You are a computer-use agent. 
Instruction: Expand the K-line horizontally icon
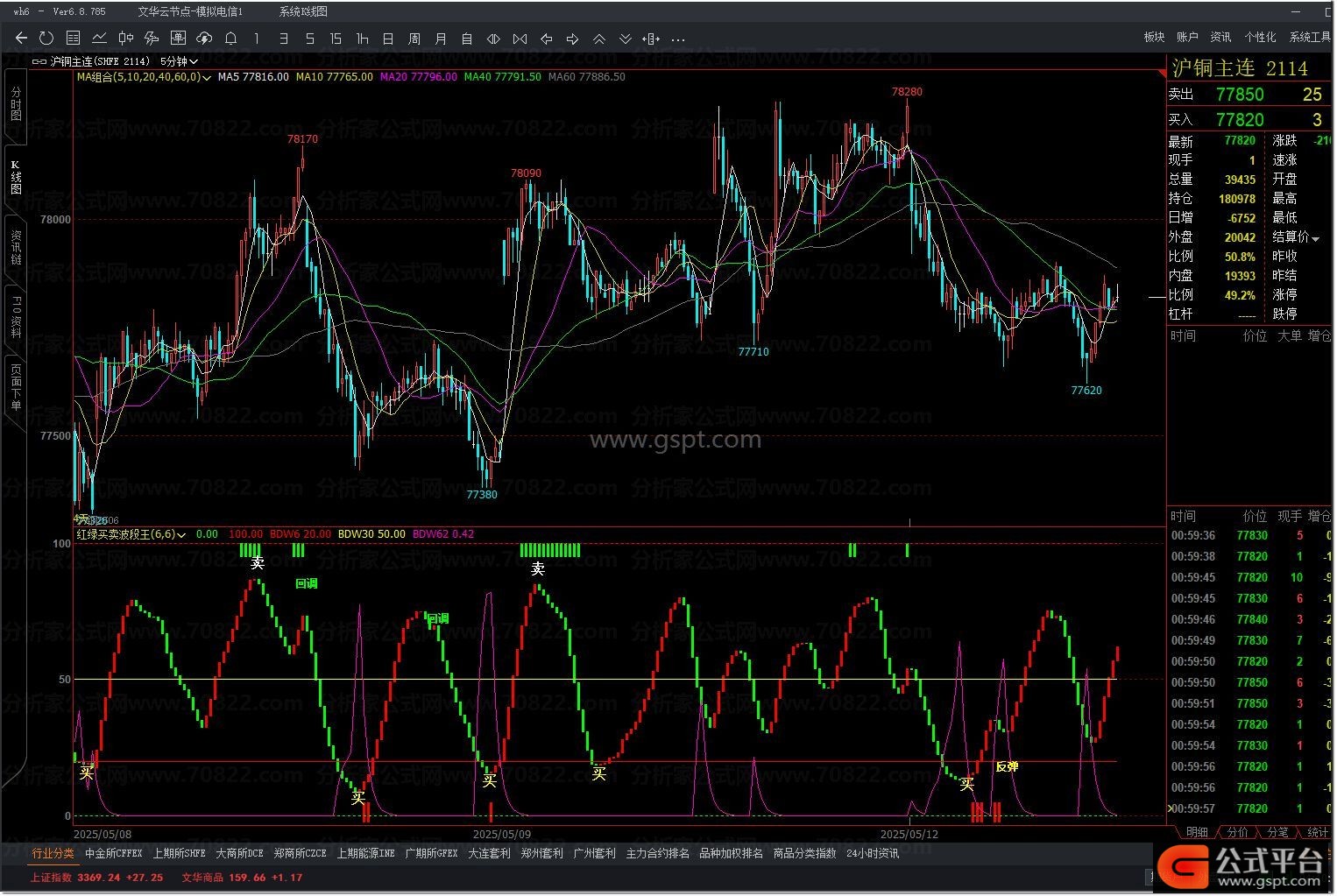[x=493, y=39]
